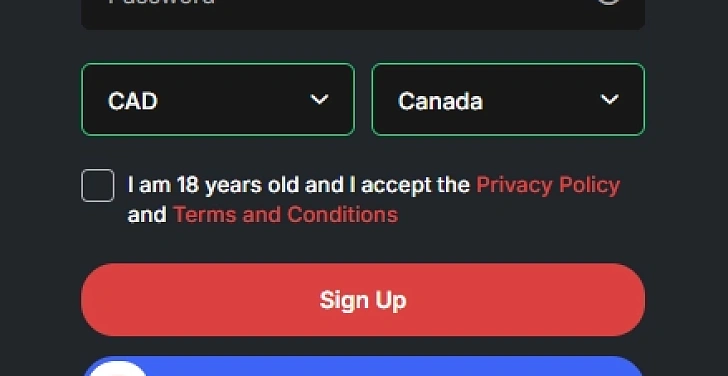Select the 'CAD' text in currency box
728x376 pixels.
click(133, 101)
